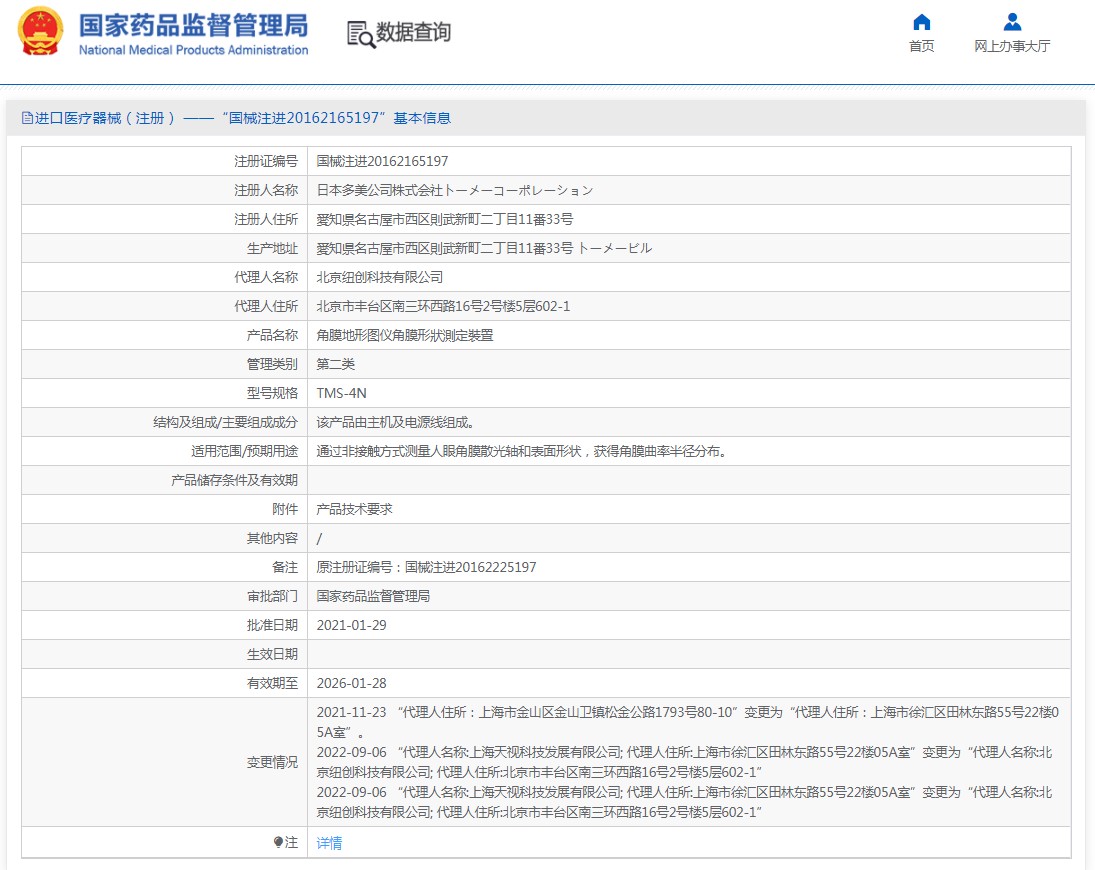Click the 附件 label
The image size is (1095, 870).
[285, 509]
